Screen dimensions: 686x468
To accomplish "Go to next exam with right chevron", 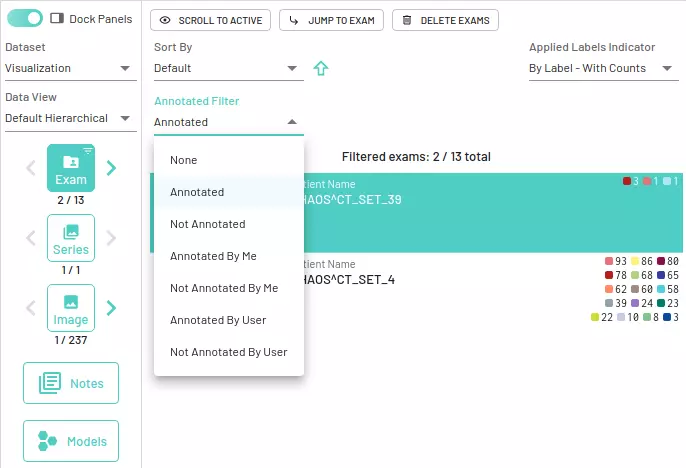I will tap(111, 168).
